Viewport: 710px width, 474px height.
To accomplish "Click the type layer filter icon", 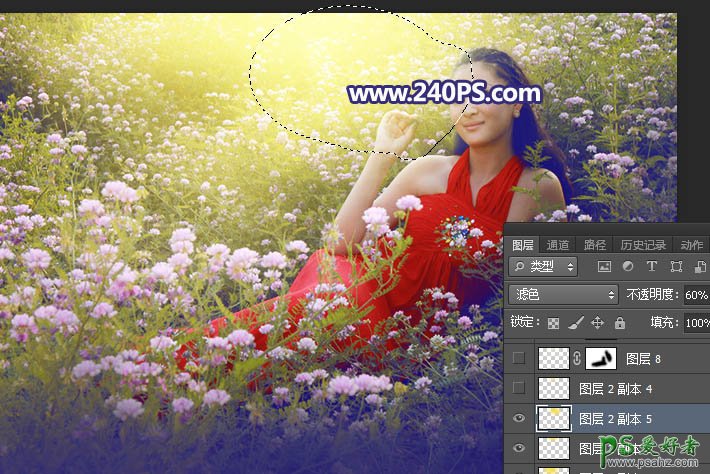I will pyautogui.click(x=652, y=267).
